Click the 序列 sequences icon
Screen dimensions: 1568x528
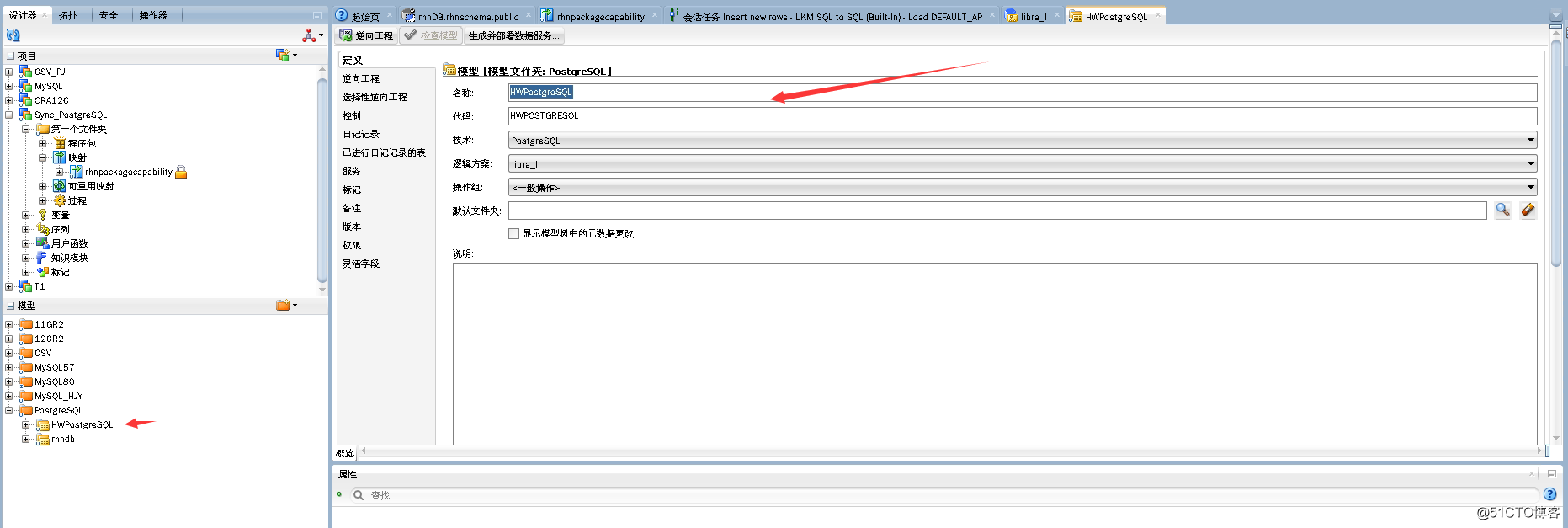click(x=43, y=229)
